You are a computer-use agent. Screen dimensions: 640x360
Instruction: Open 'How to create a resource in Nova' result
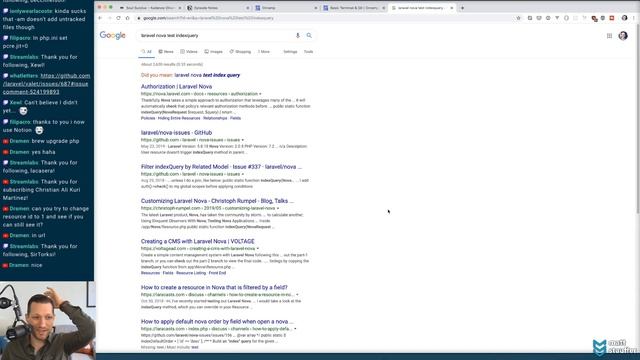point(214,287)
